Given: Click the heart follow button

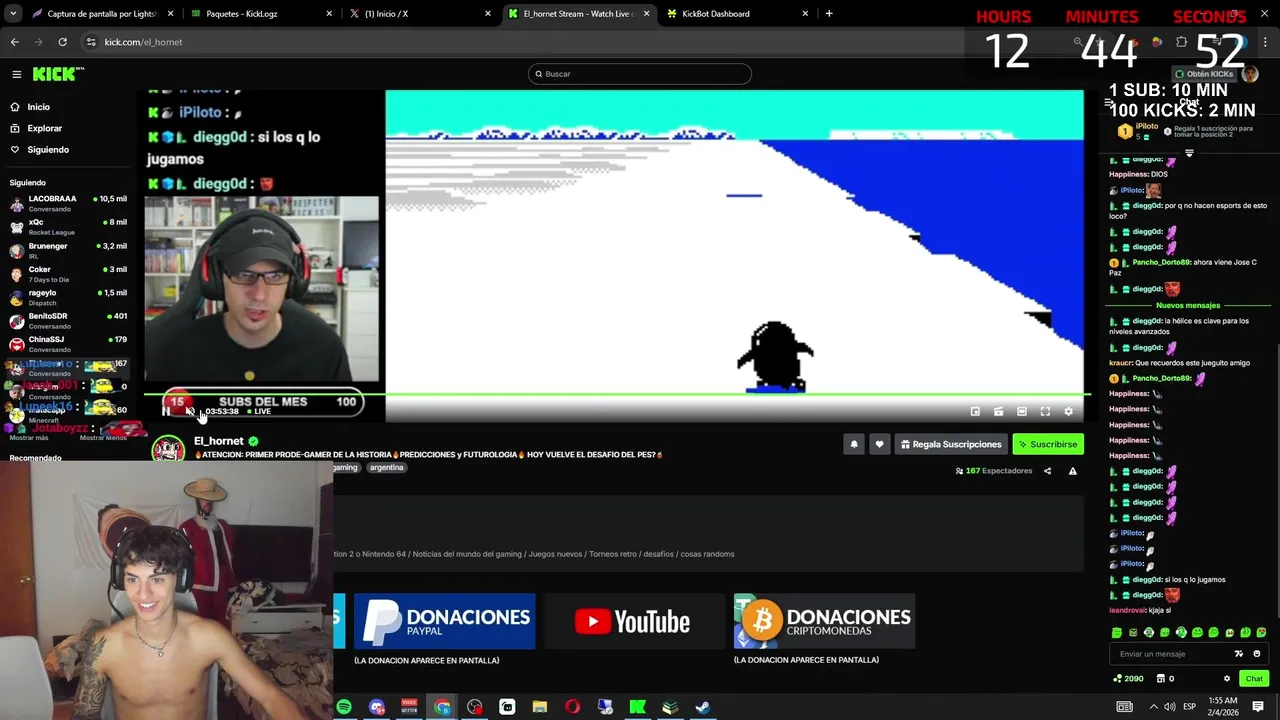Looking at the screenshot, I should pos(879,444).
